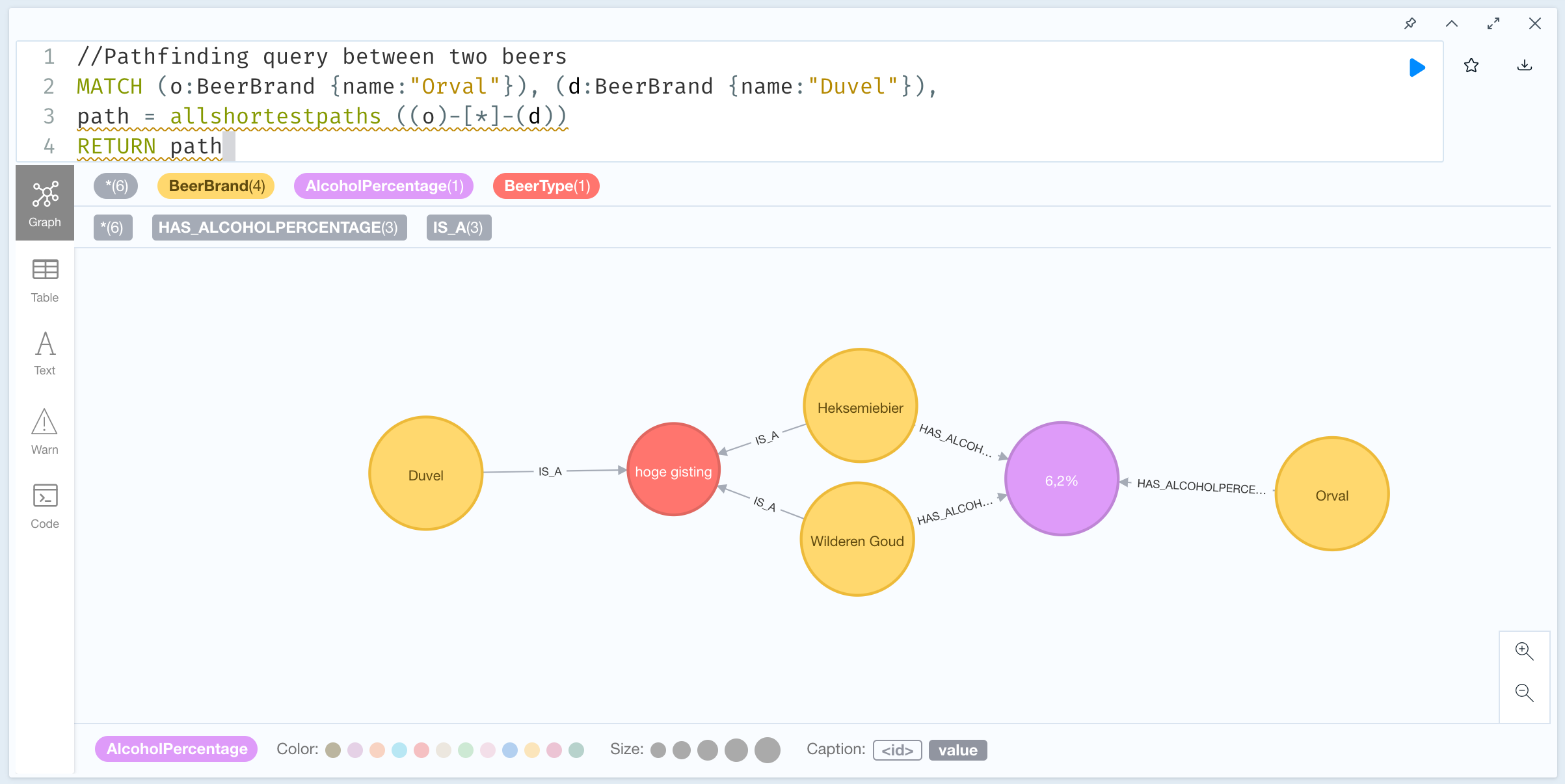
Task: Download query results with export icon
Action: pos(1525,66)
